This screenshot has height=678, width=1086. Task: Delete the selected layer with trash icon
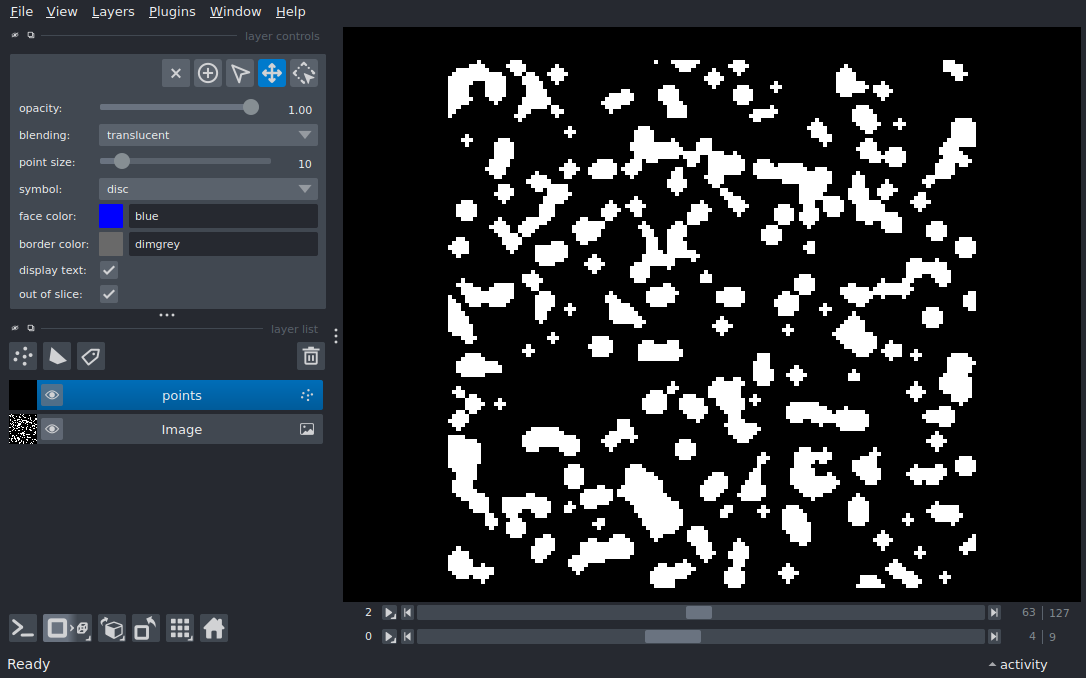coord(310,356)
